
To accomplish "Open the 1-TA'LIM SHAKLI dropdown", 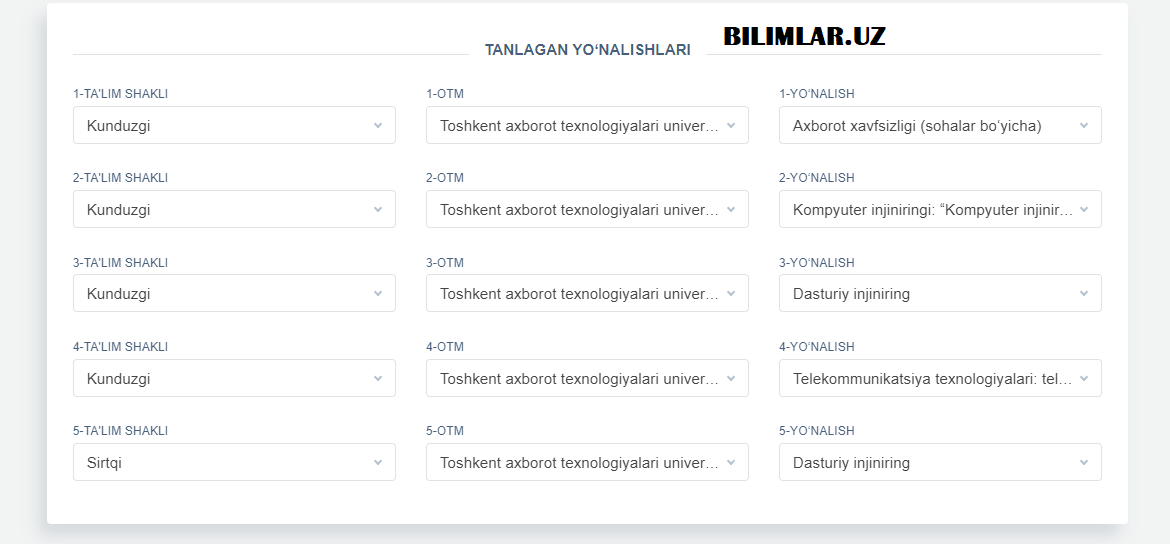I will coord(234,126).
